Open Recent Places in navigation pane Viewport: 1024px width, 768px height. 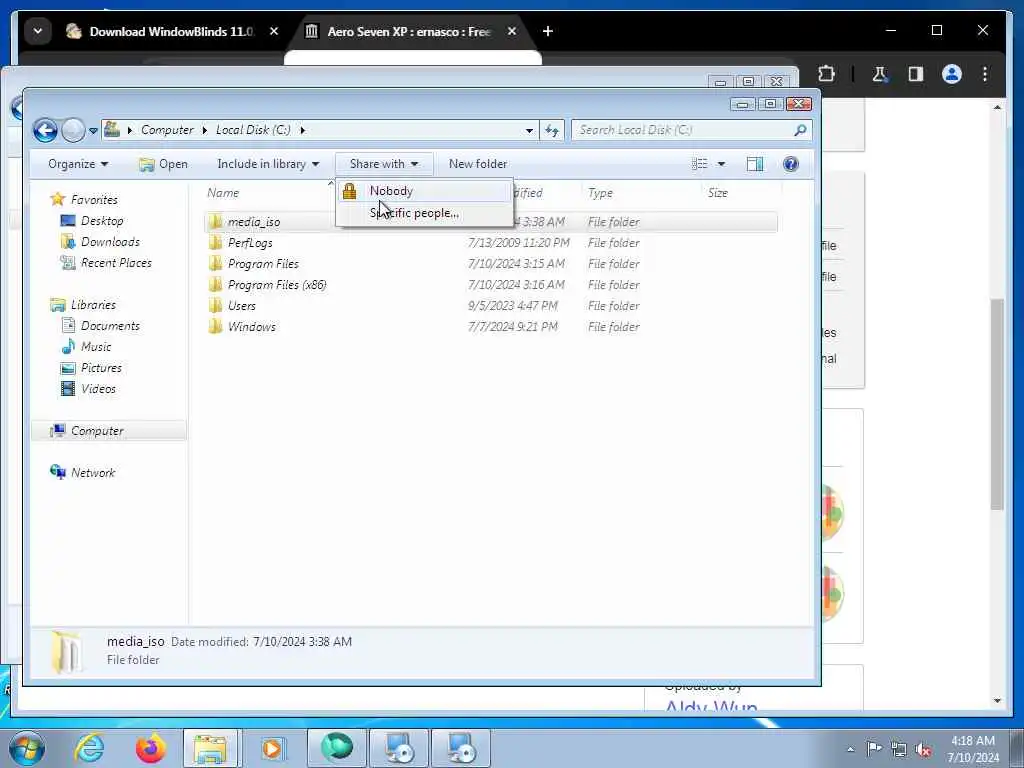(116, 263)
